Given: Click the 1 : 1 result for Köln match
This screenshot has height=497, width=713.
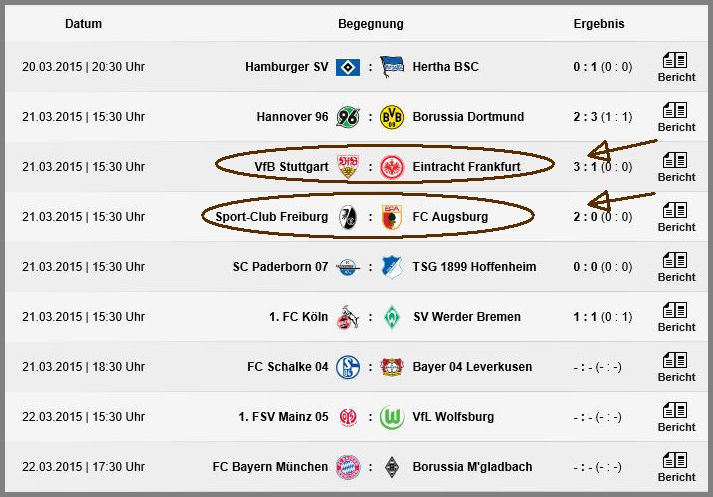Looking at the screenshot, I should [x=585, y=317].
